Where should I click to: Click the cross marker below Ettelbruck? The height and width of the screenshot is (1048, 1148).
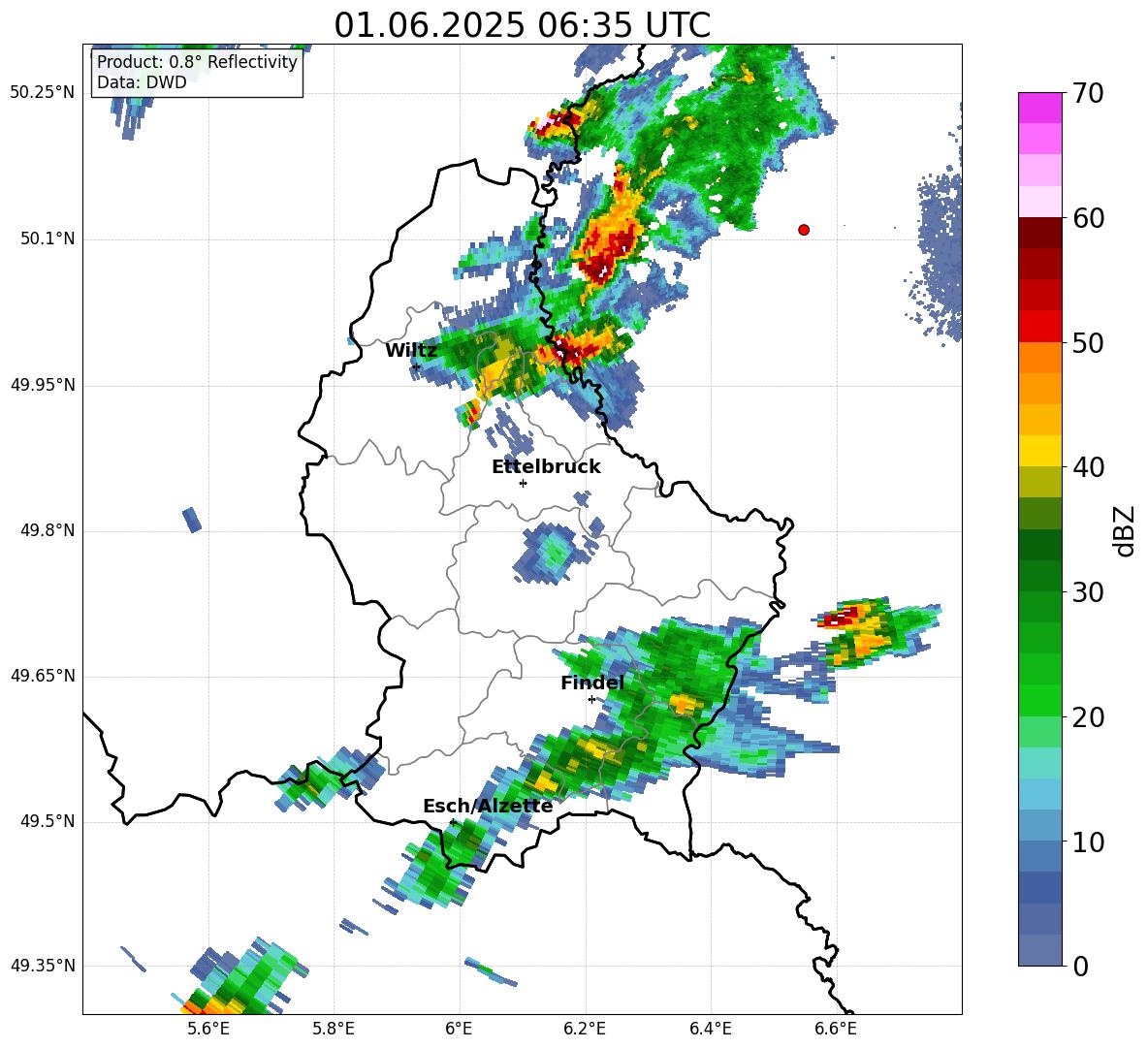pos(523,483)
